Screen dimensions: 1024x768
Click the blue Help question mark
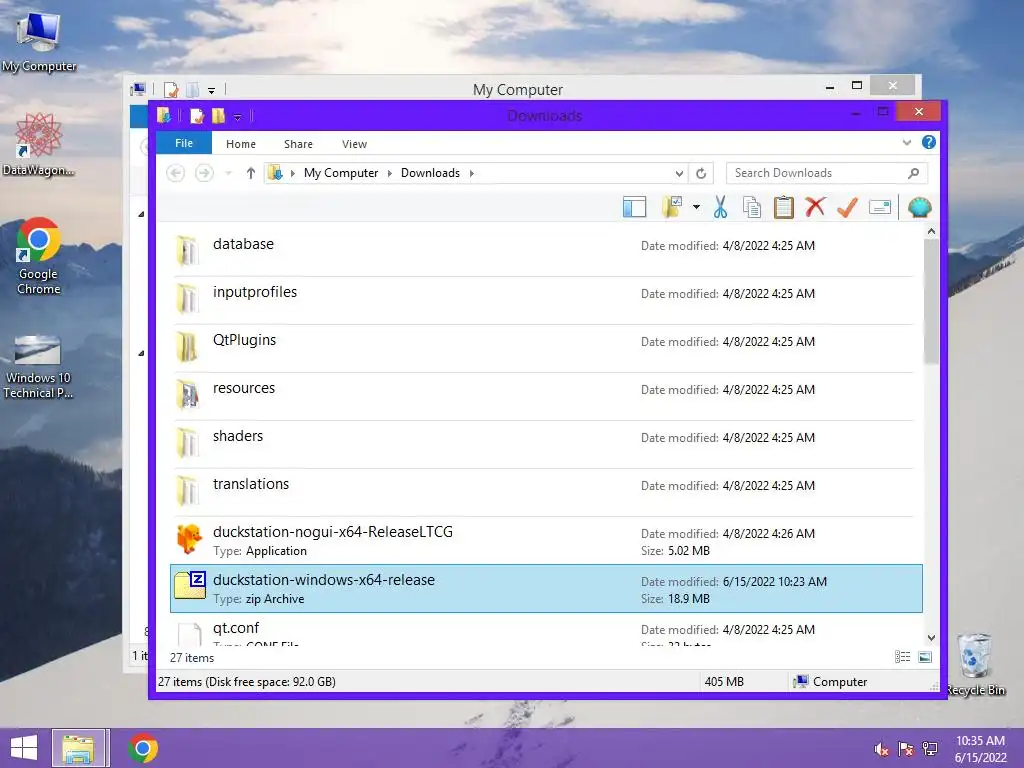tap(928, 142)
